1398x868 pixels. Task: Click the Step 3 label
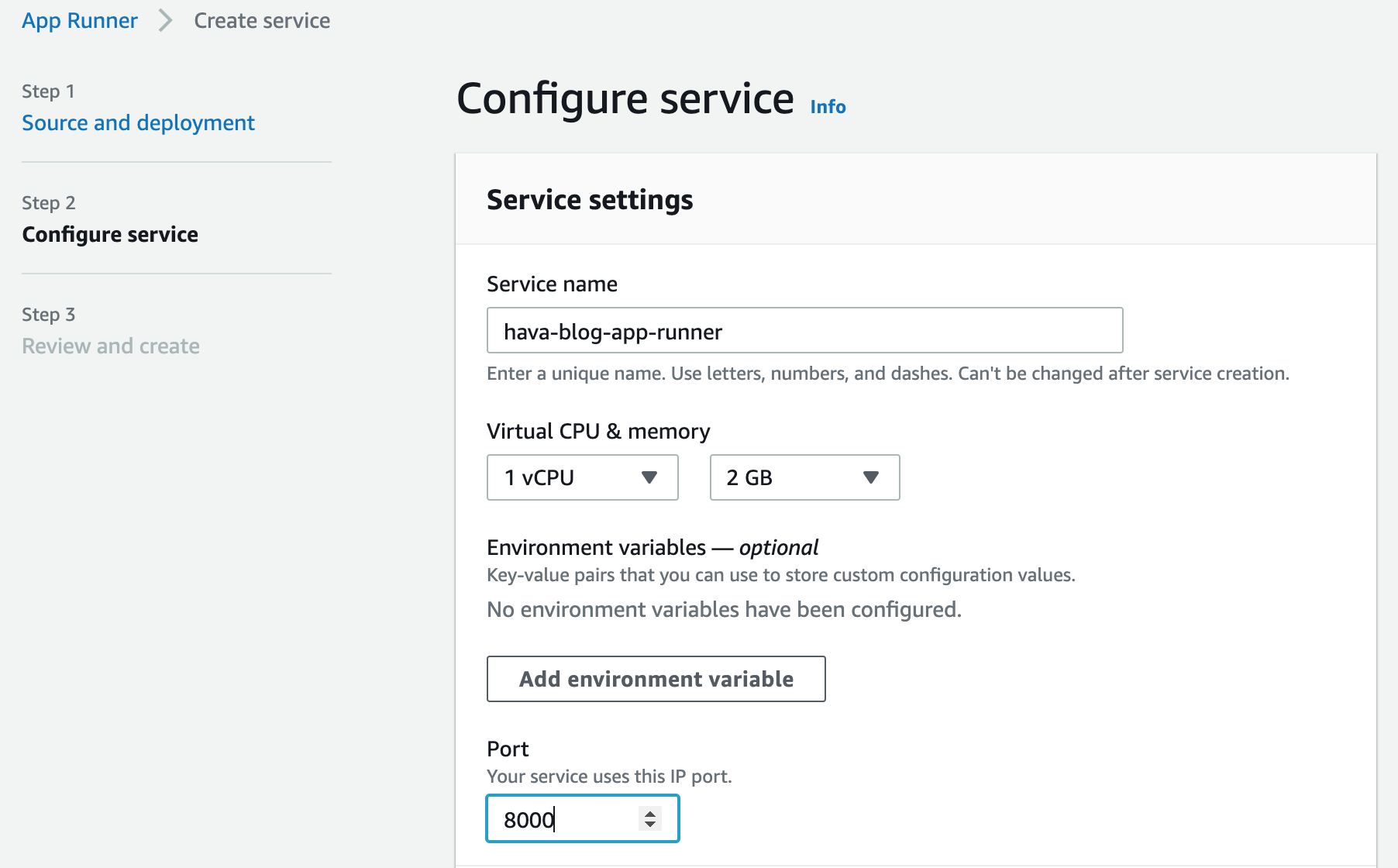pyautogui.click(x=48, y=315)
